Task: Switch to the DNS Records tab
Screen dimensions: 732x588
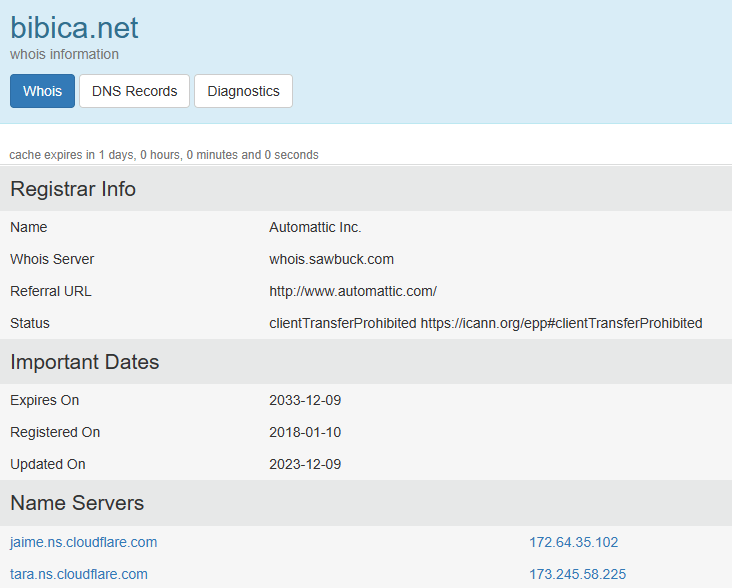Action: coord(134,91)
